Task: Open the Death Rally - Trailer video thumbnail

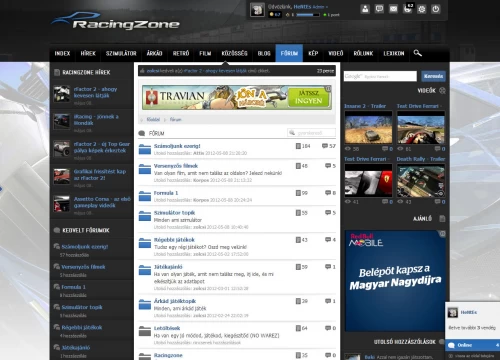Action: [x=421, y=180]
